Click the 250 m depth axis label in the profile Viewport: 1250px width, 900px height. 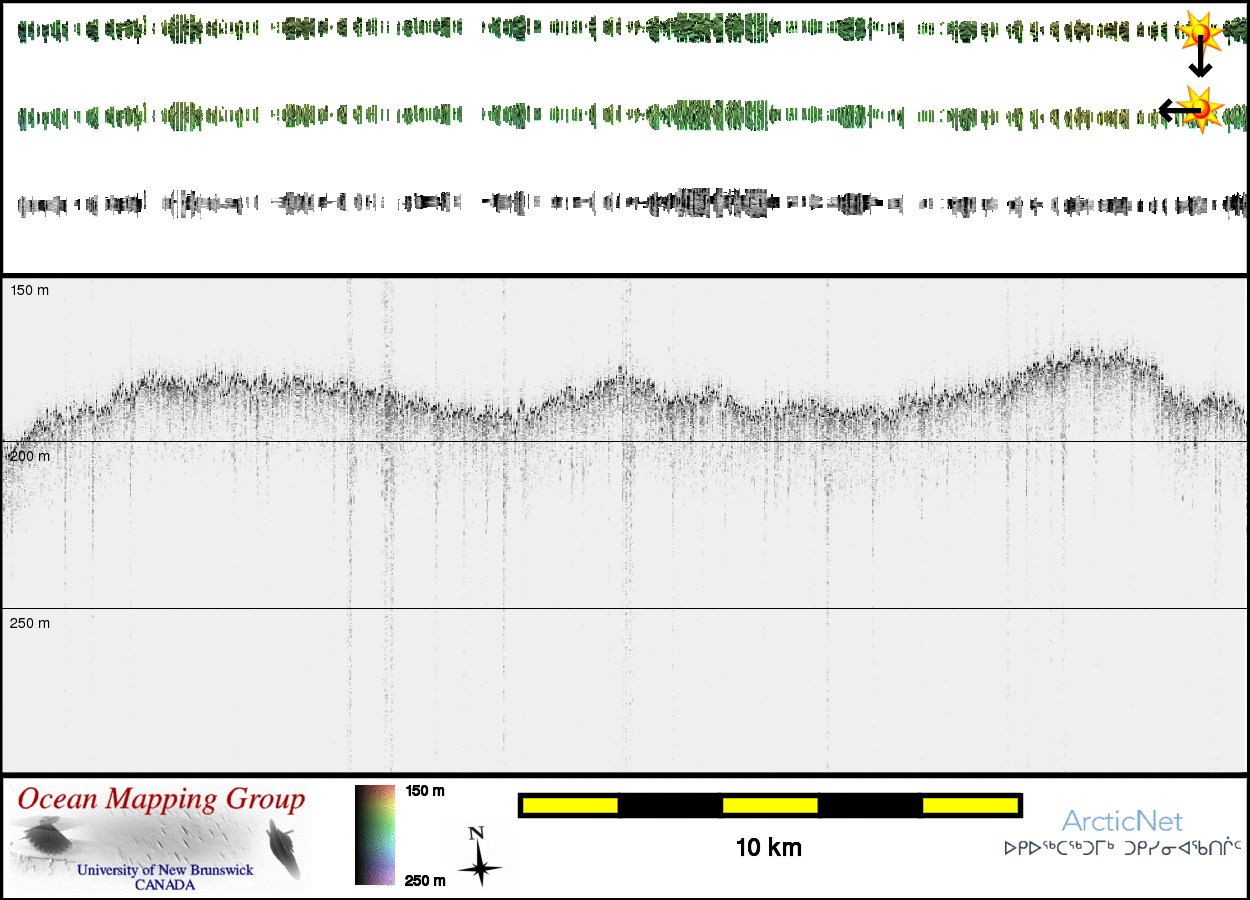(30, 623)
